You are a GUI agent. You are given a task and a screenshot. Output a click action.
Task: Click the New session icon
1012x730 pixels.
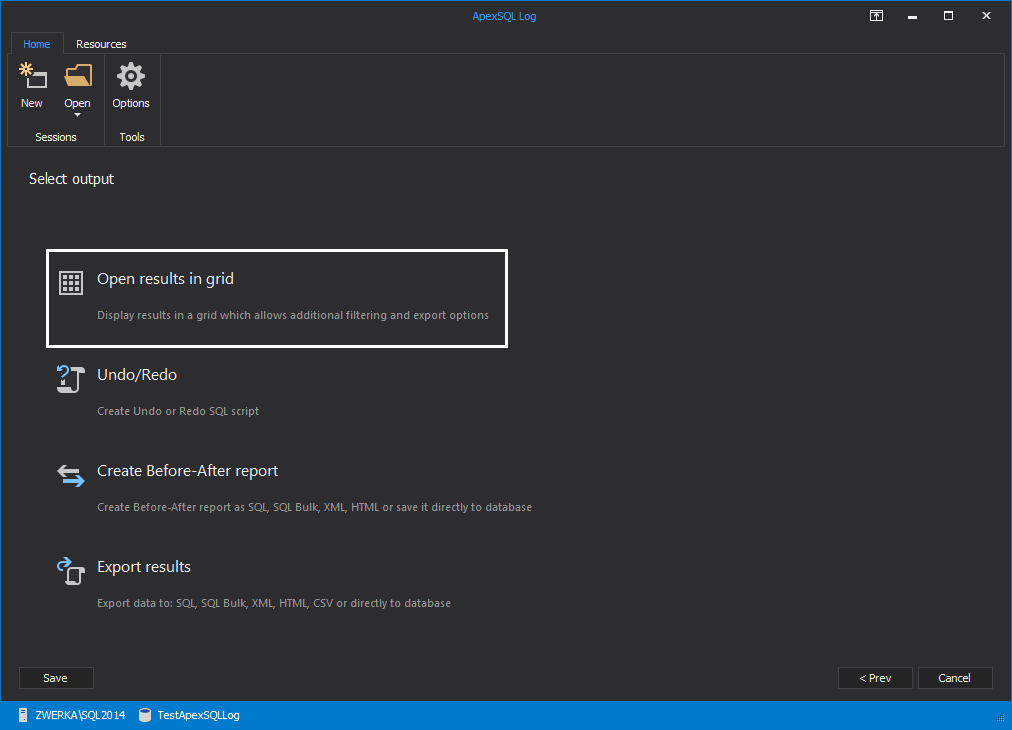pyautogui.click(x=32, y=77)
